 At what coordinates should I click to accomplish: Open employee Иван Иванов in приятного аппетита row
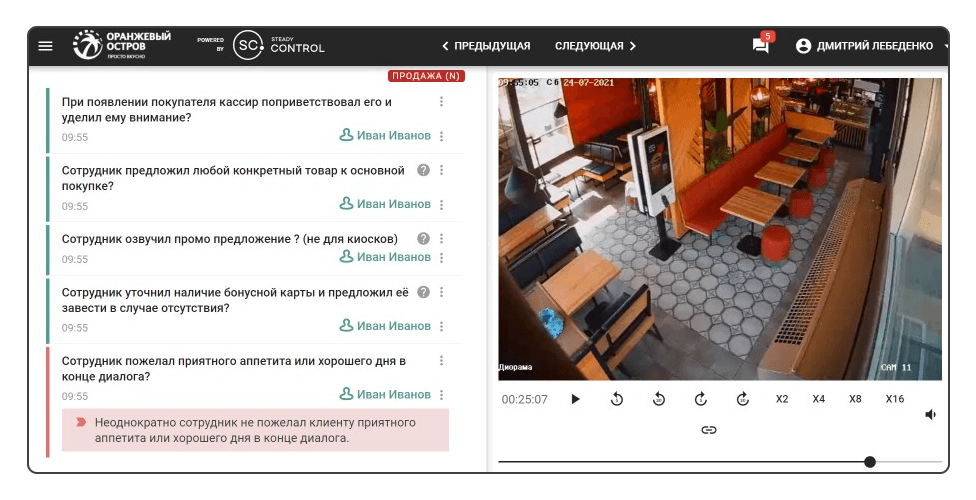click(x=385, y=394)
